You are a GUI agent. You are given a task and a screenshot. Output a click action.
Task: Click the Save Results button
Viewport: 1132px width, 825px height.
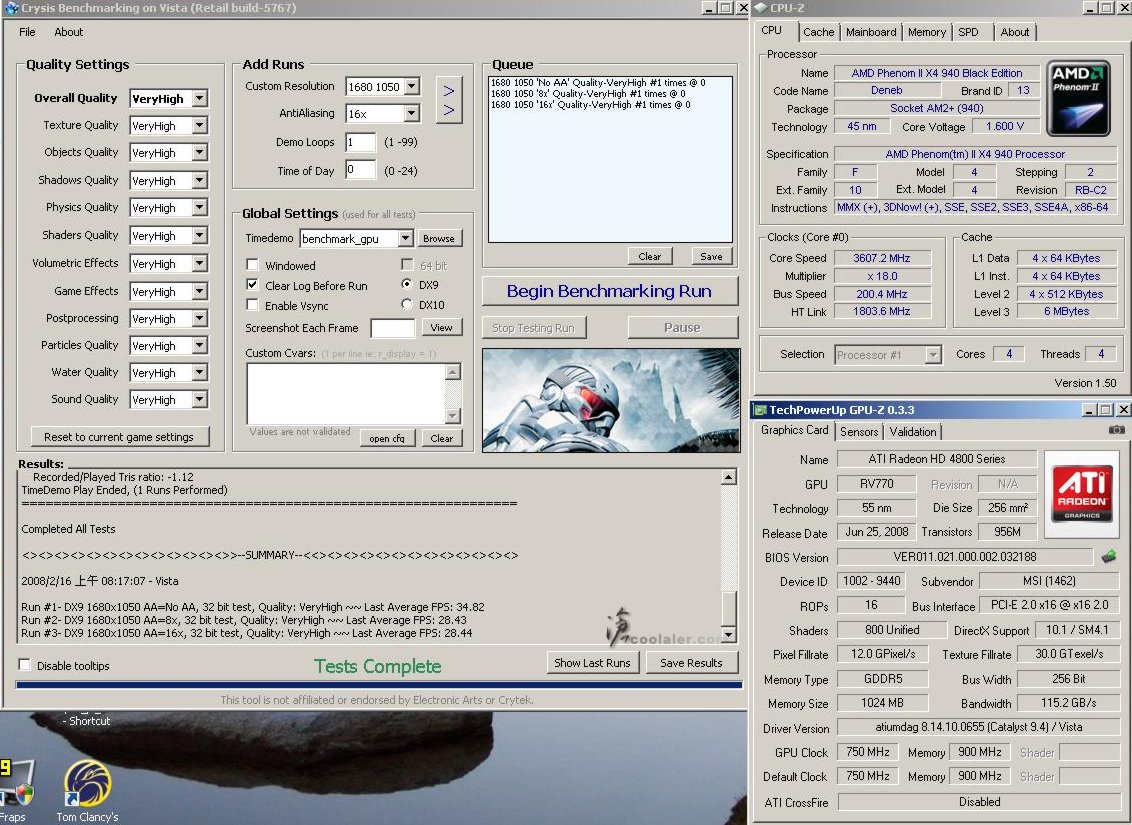click(x=691, y=663)
